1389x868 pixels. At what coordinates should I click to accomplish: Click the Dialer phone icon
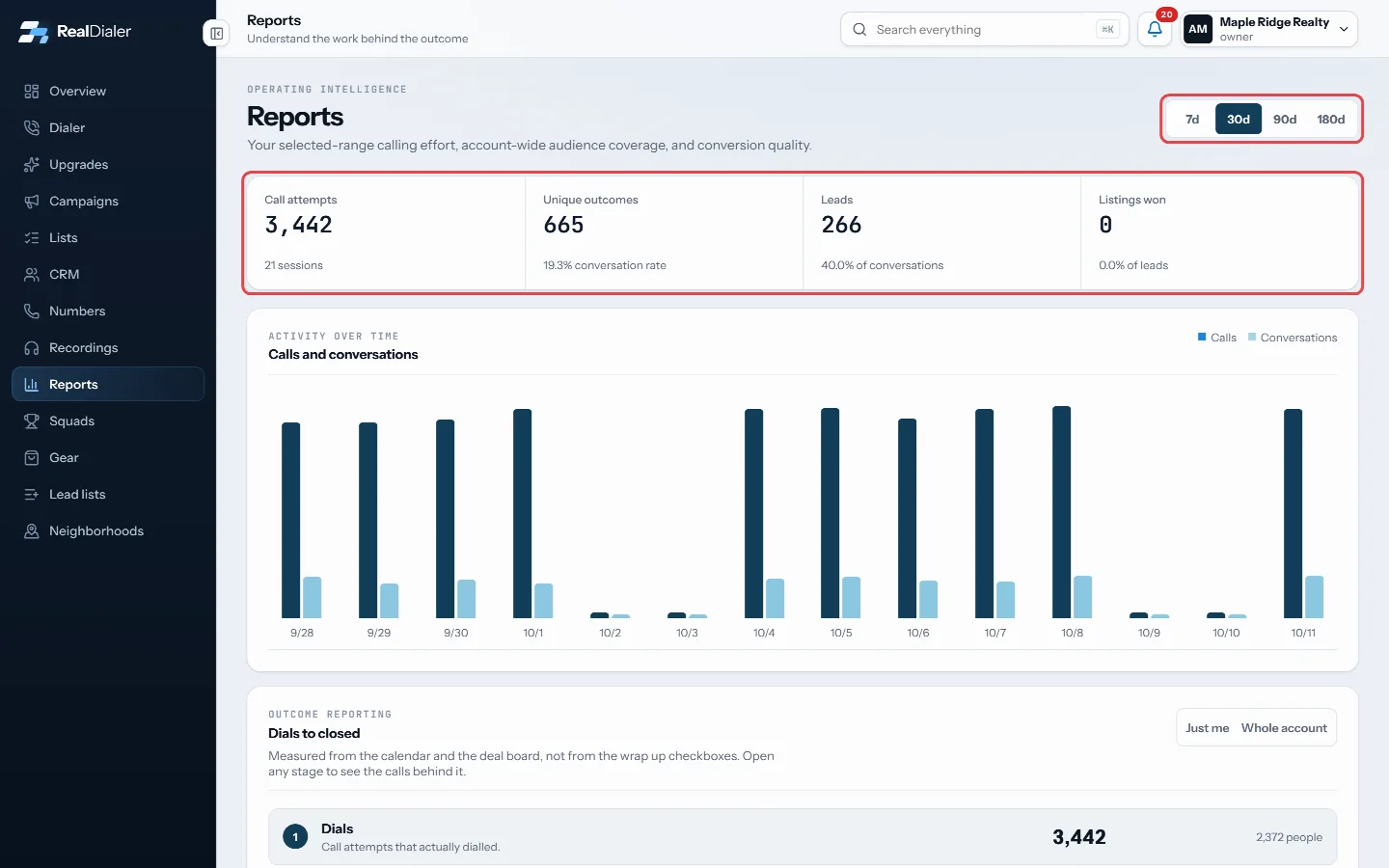point(32,128)
